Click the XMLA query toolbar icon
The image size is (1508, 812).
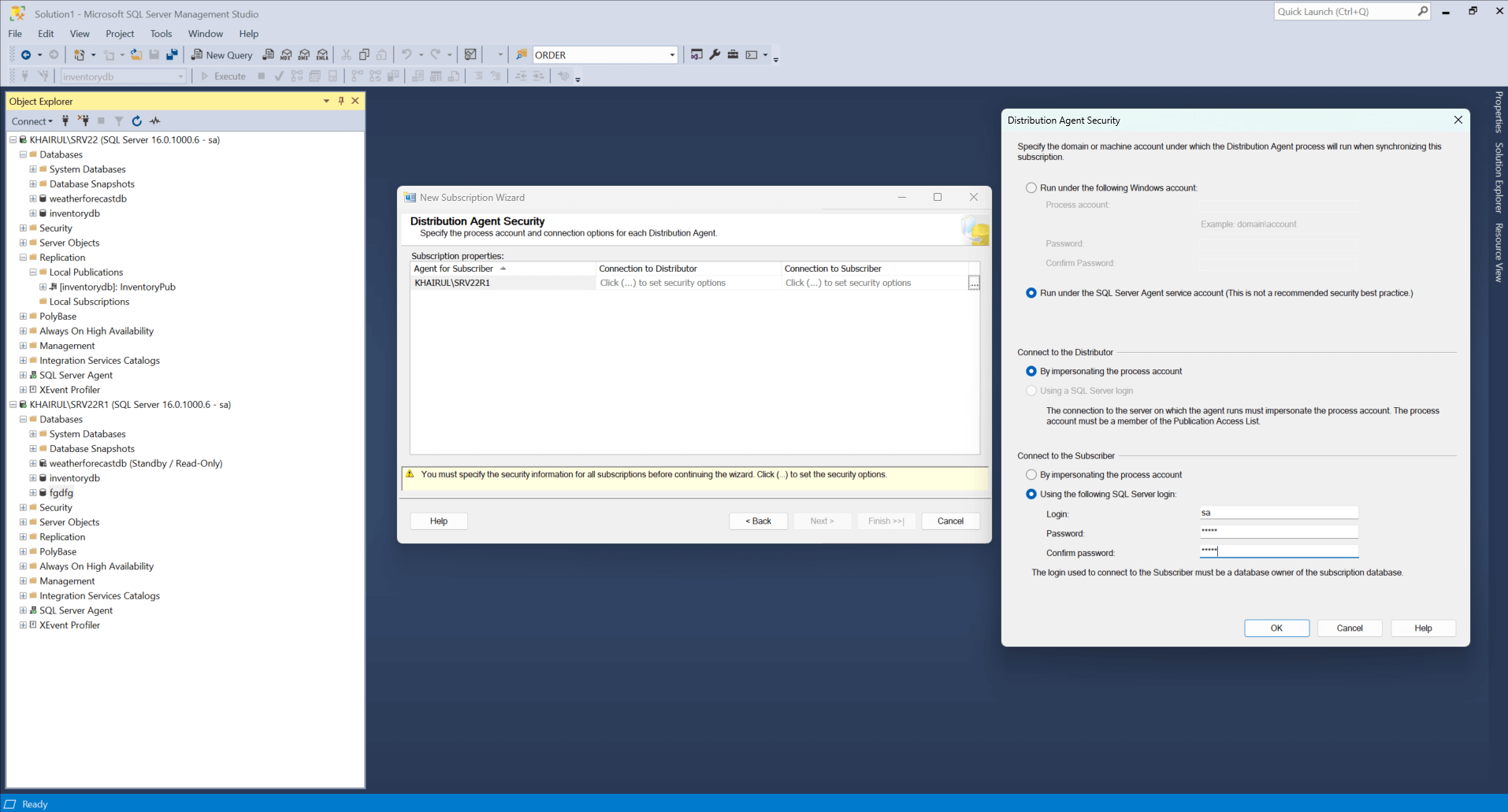pyautogui.click(x=322, y=55)
